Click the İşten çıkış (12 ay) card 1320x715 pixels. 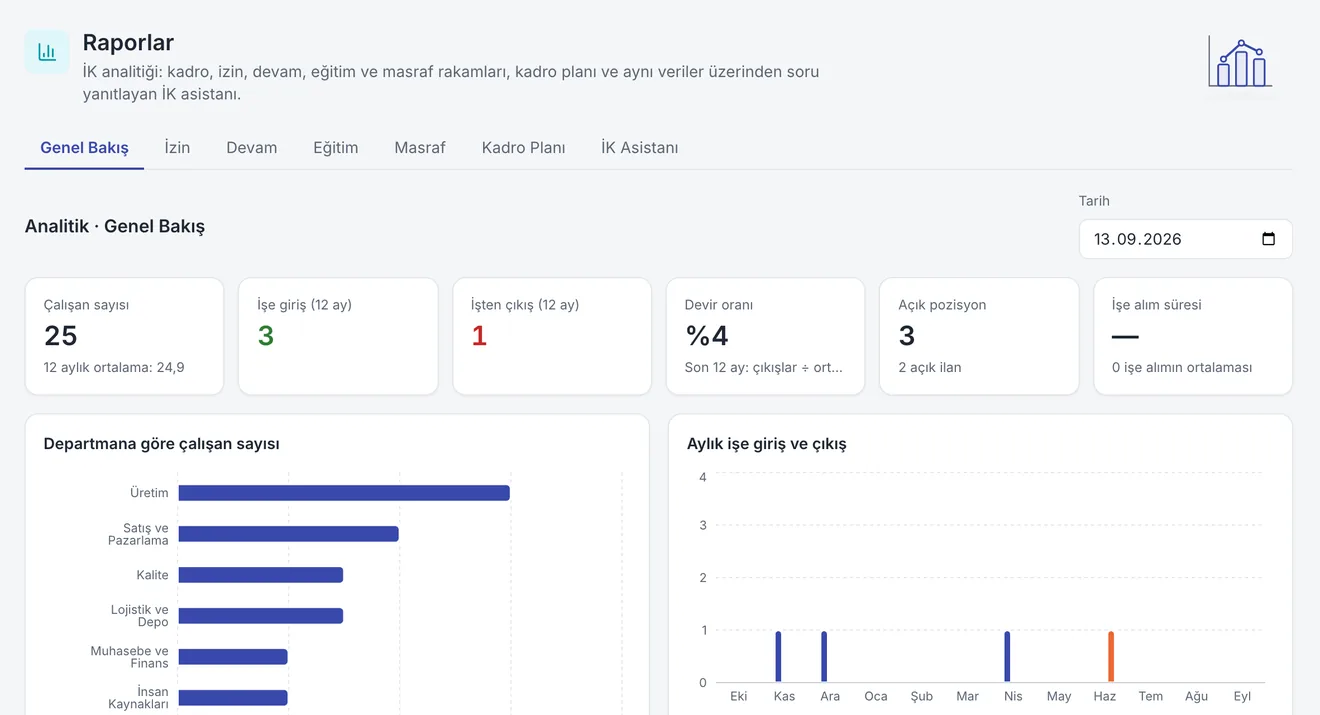coord(552,336)
